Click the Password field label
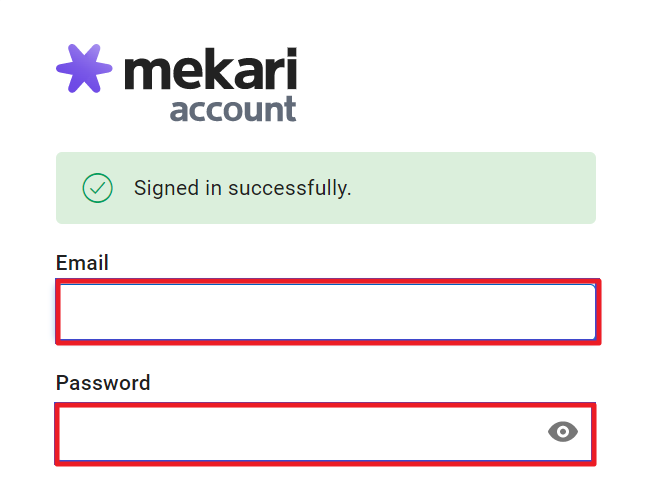649x487 pixels. [103, 383]
